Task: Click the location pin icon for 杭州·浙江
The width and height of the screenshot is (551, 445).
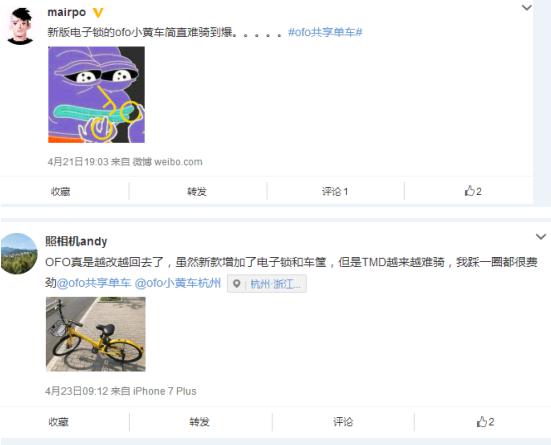Action: 237,284
